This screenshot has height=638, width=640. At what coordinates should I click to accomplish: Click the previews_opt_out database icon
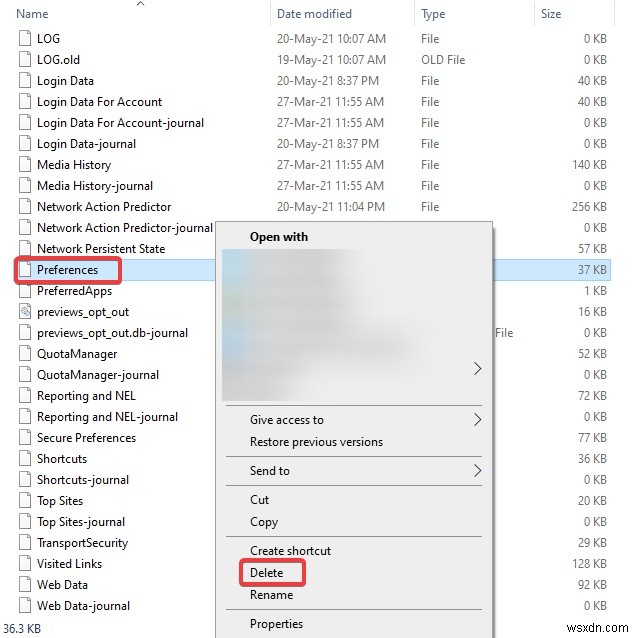[25, 312]
